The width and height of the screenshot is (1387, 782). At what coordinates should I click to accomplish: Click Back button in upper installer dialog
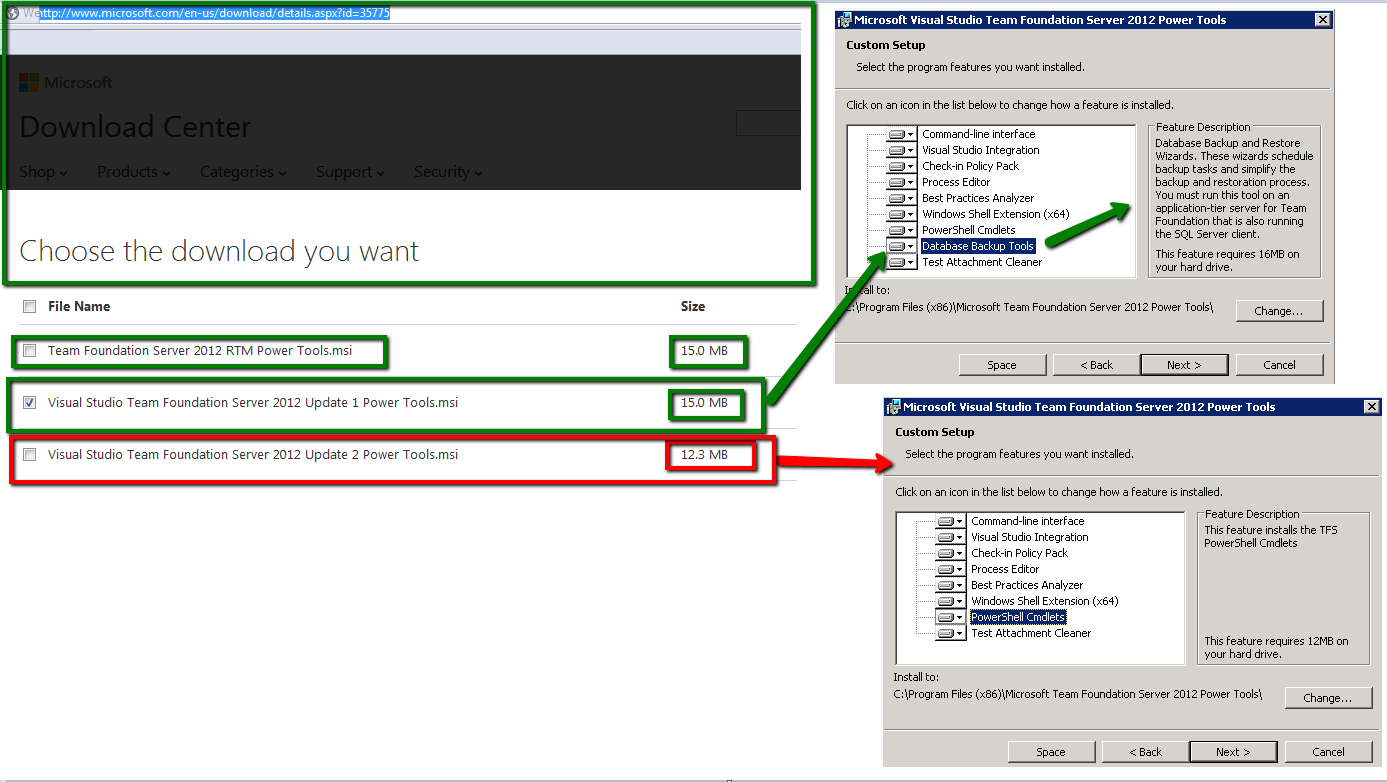pos(1096,365)
